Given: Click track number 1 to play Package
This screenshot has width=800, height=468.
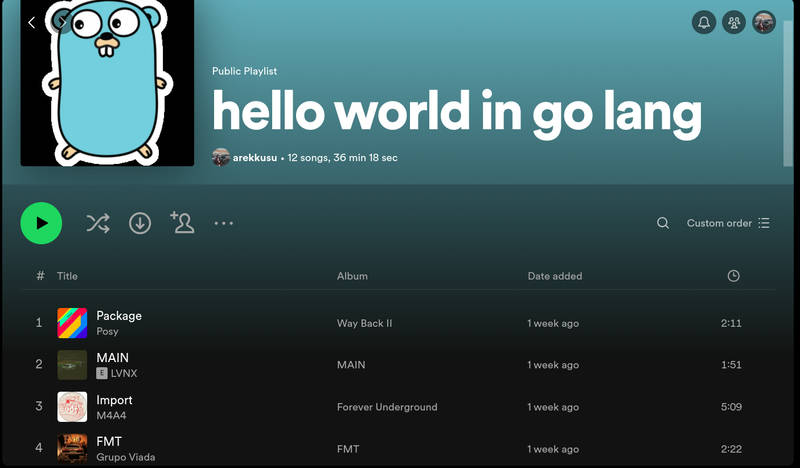Looking at the screenshot, I should pyautogui.click(x=39, y=323).
